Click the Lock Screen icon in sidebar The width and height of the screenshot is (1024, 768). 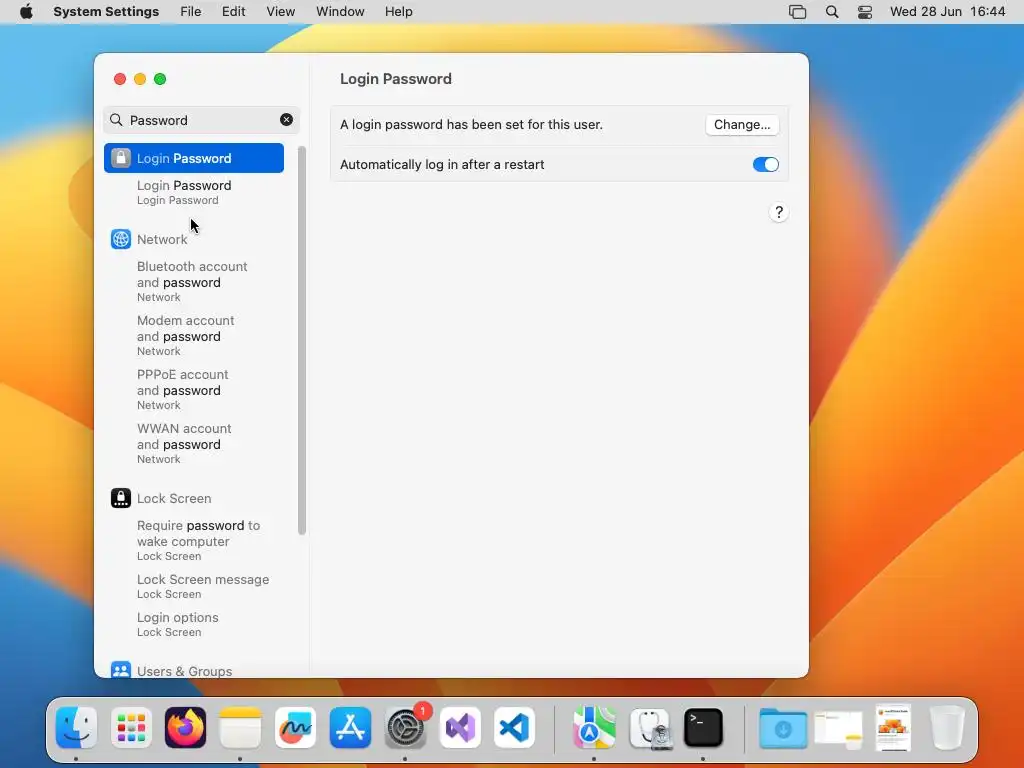click(x=121, y=498)
